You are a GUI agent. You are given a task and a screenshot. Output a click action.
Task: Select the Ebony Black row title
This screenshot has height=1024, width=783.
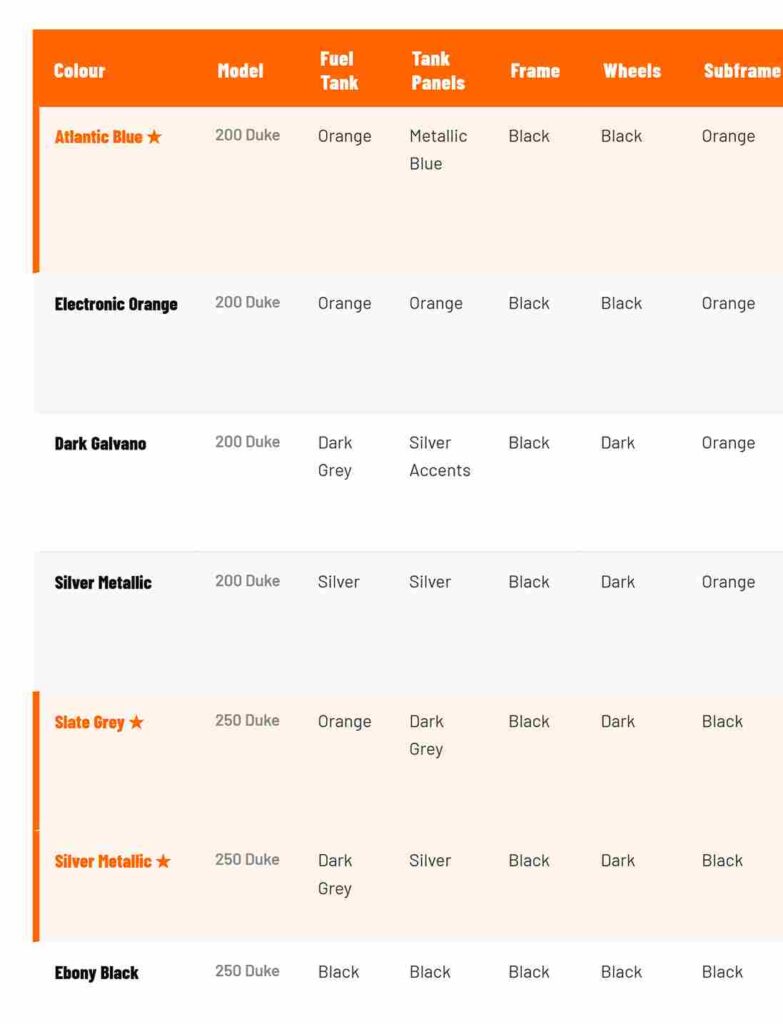click(96, 972)
